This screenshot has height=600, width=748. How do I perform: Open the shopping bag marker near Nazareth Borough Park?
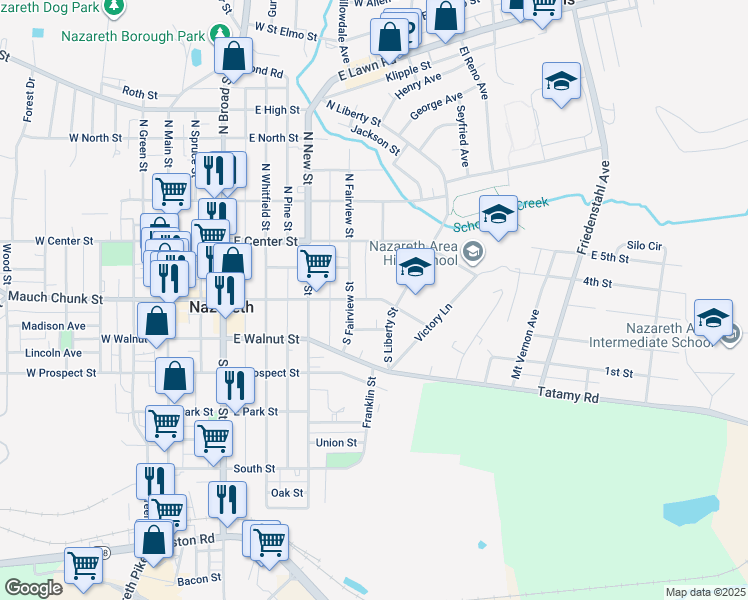[233, 56]
